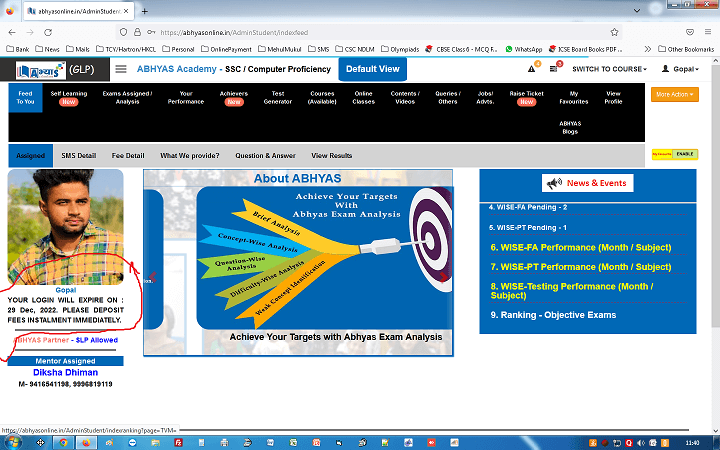Screen dimensions: 720x450
Task: Open the messages list icon with badge
Action: [554, 69]
